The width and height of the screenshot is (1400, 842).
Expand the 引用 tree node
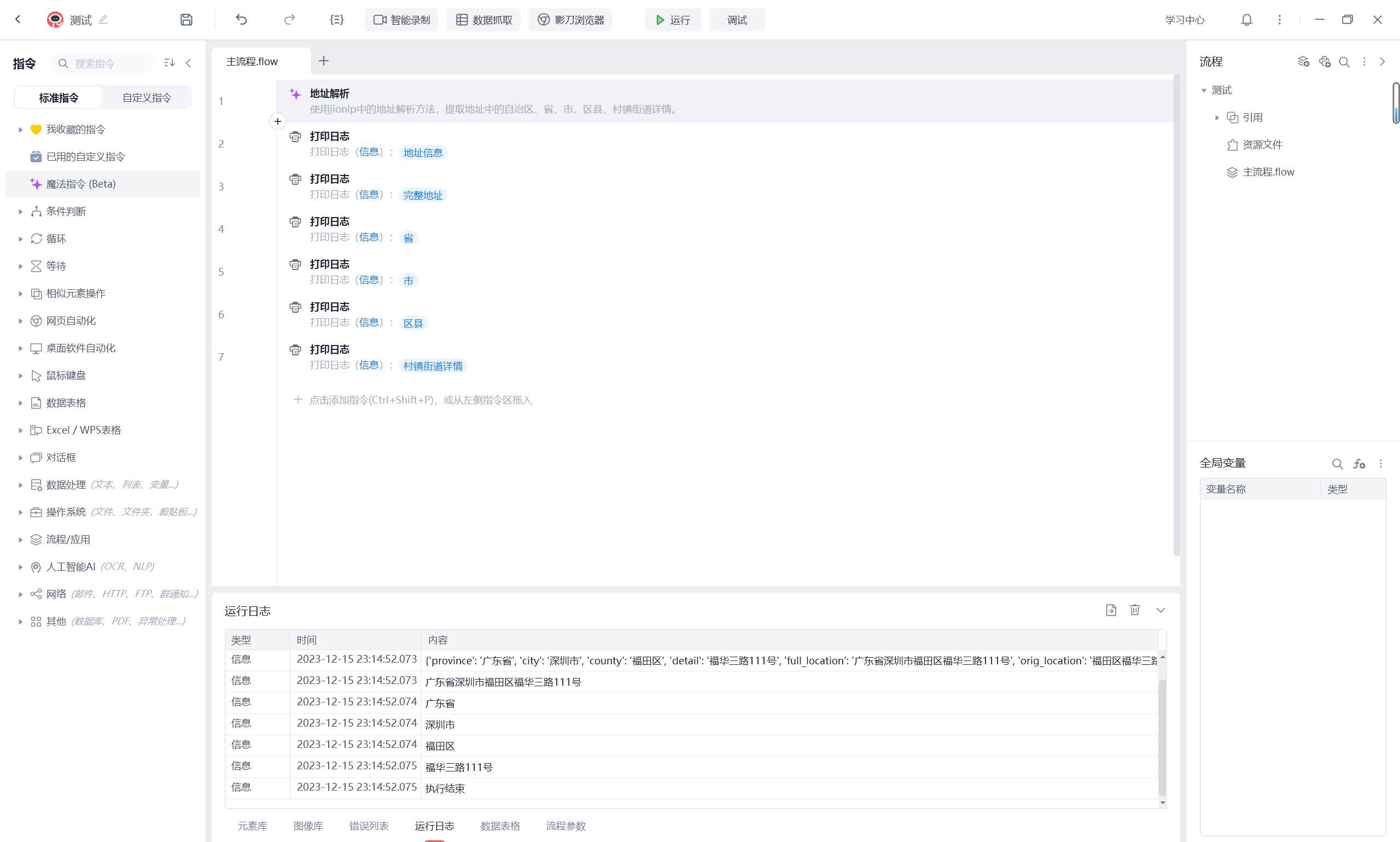point(1217,118)
